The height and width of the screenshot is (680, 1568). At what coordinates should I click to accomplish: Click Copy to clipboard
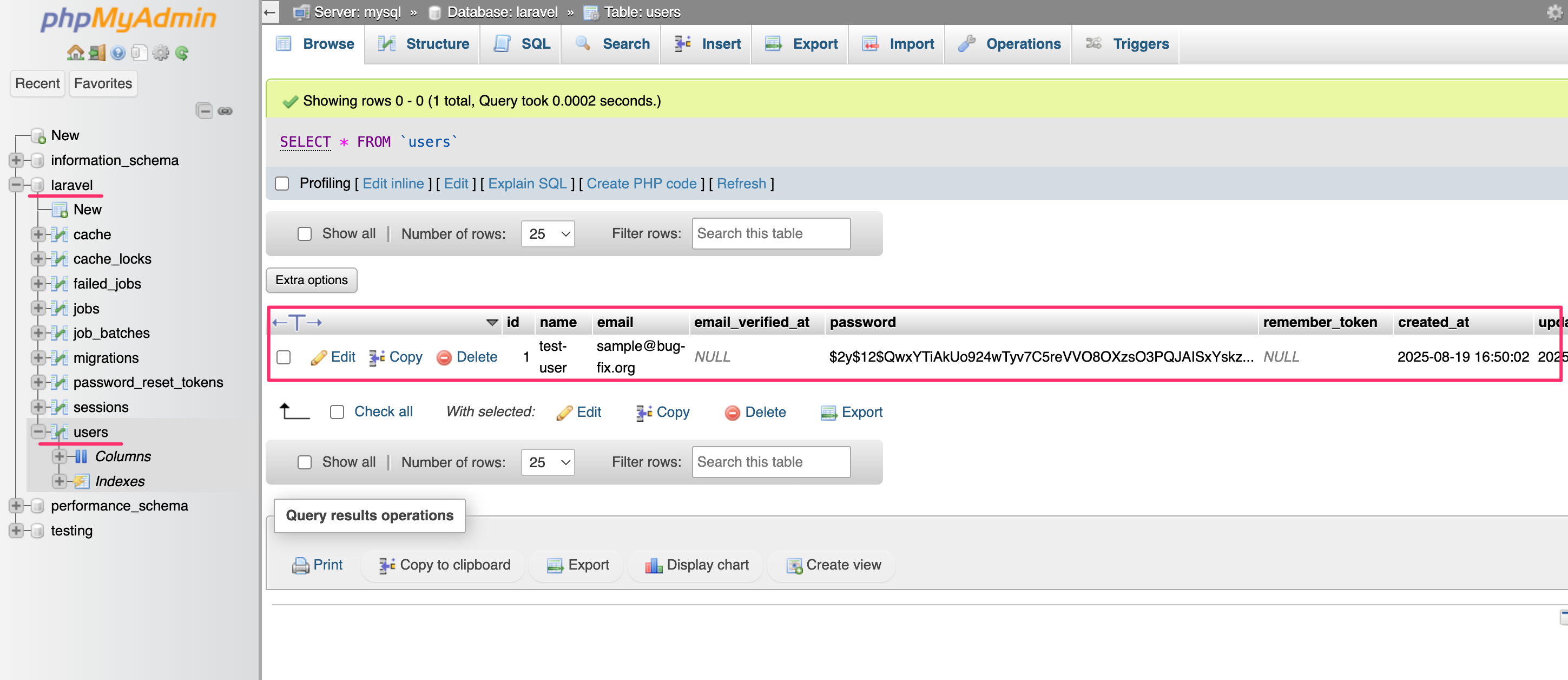pyautogui.click(x=444, y=565)
